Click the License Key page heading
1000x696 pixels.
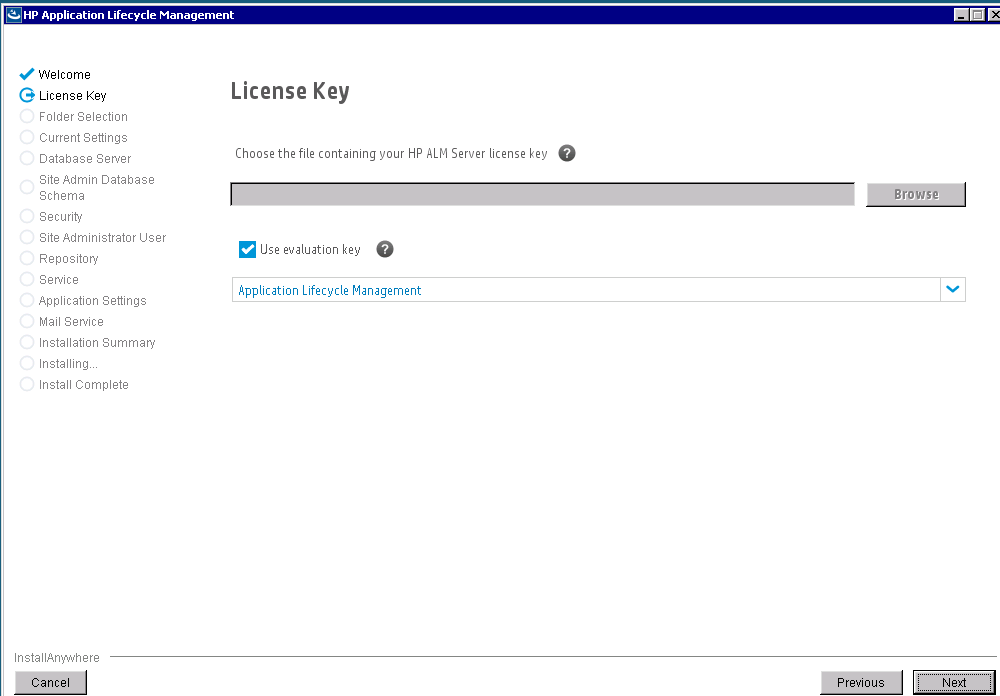290,91
